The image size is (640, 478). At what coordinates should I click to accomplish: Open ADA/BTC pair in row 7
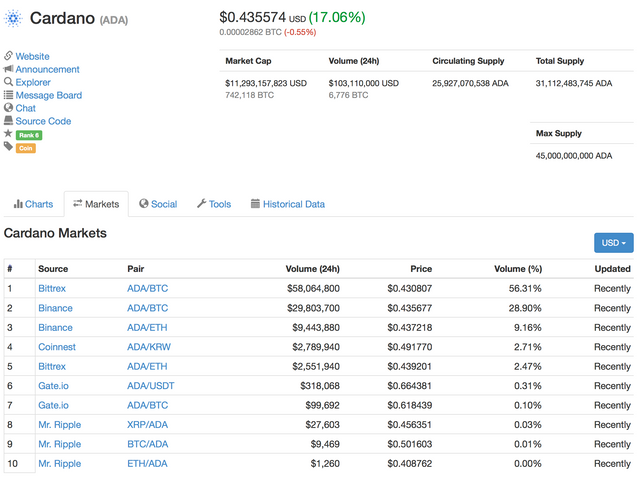pos(147,405)
